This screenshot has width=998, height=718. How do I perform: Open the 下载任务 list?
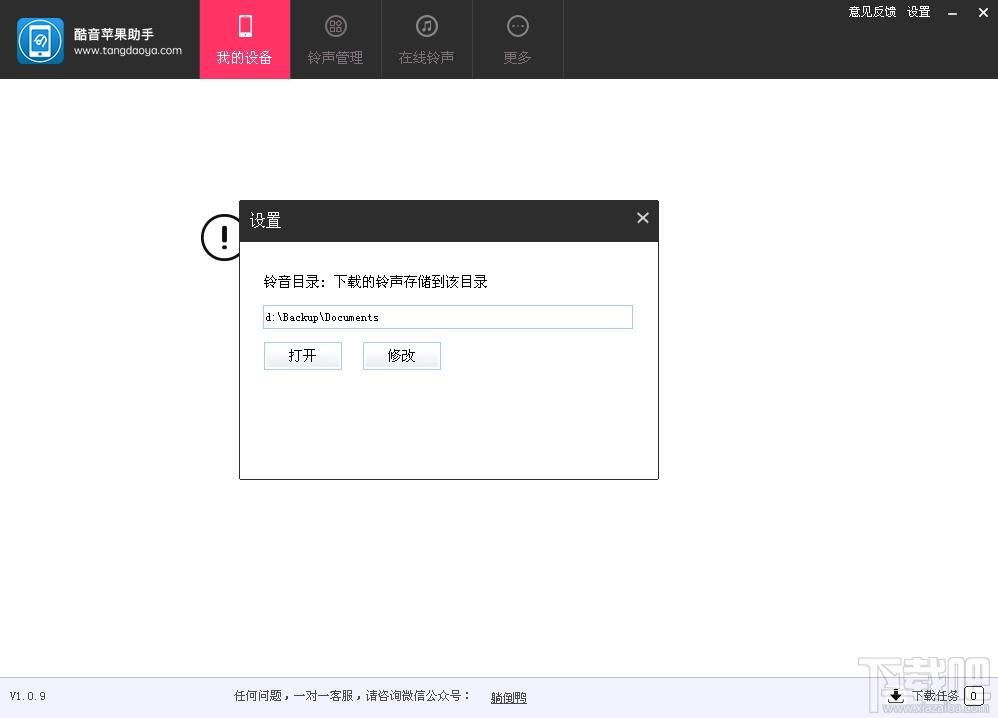(935, 696)
